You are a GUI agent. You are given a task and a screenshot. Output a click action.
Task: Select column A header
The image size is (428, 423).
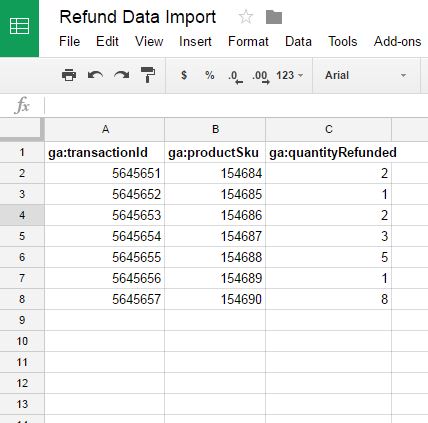point(105,129)
